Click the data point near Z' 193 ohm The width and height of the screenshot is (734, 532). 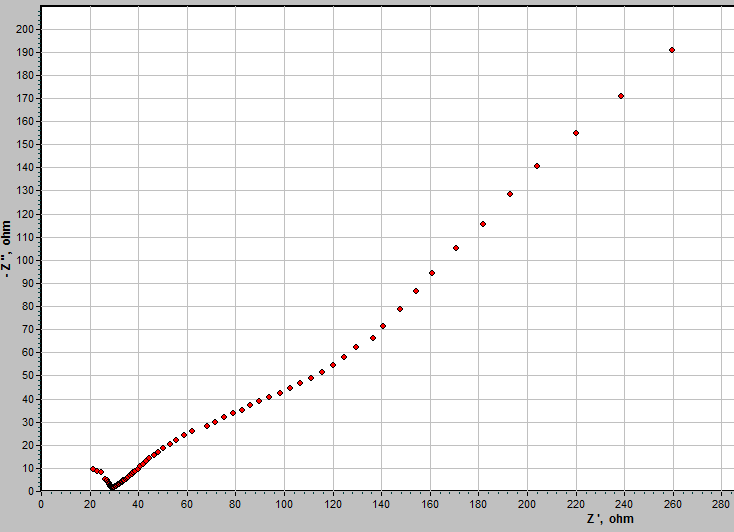pyautogui.click(x=510, y=194)
